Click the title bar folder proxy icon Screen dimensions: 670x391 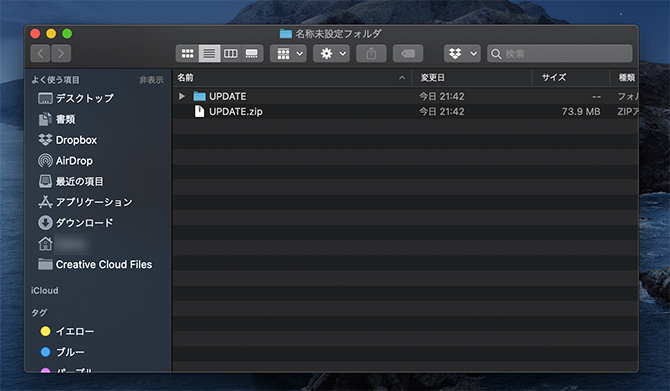[x=285, y=33]
